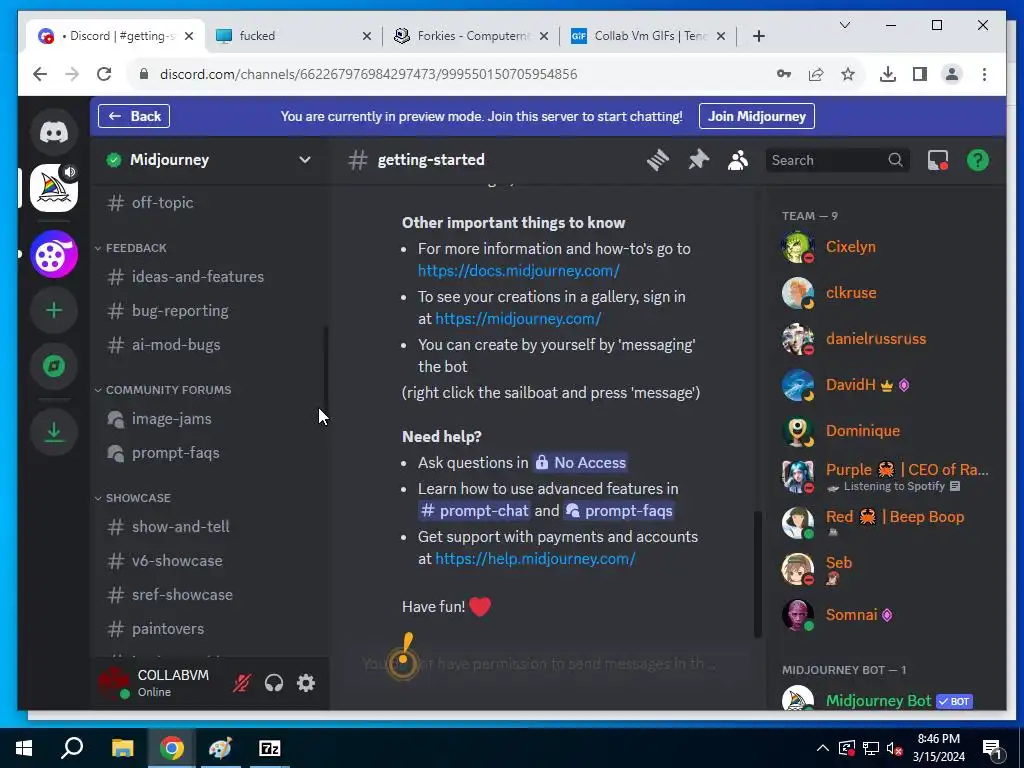Click the prompt-faqs mention in message

coord(618,511)
